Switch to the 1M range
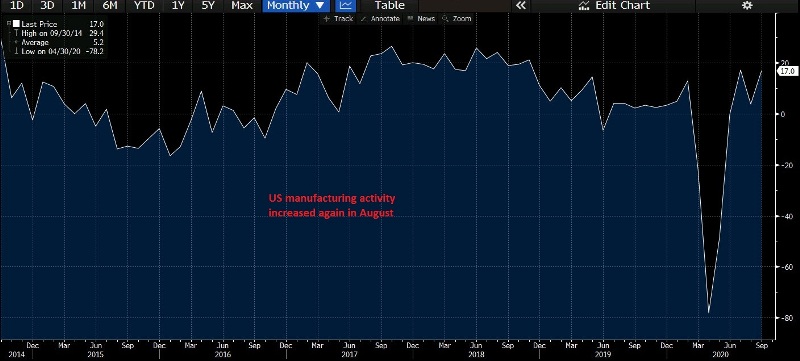 [79, 6]
